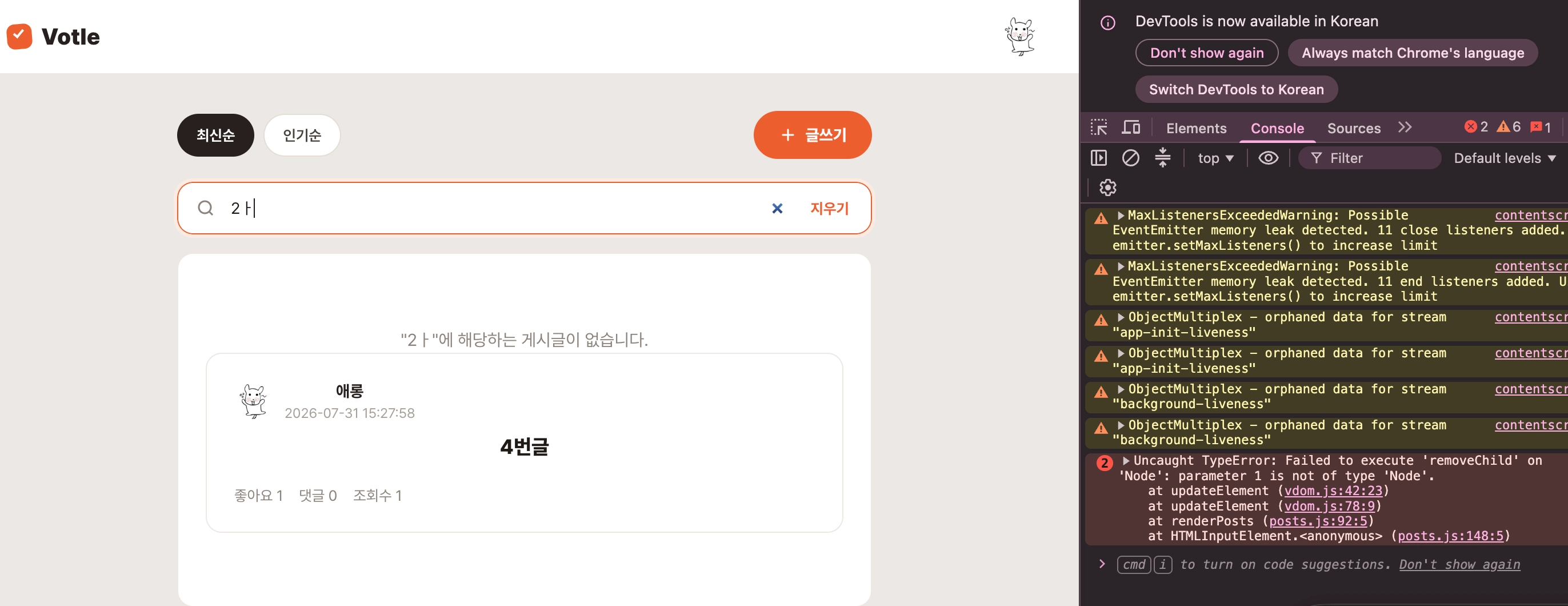Open the posts.js:148:5 source link

[x=1450, y=536]
